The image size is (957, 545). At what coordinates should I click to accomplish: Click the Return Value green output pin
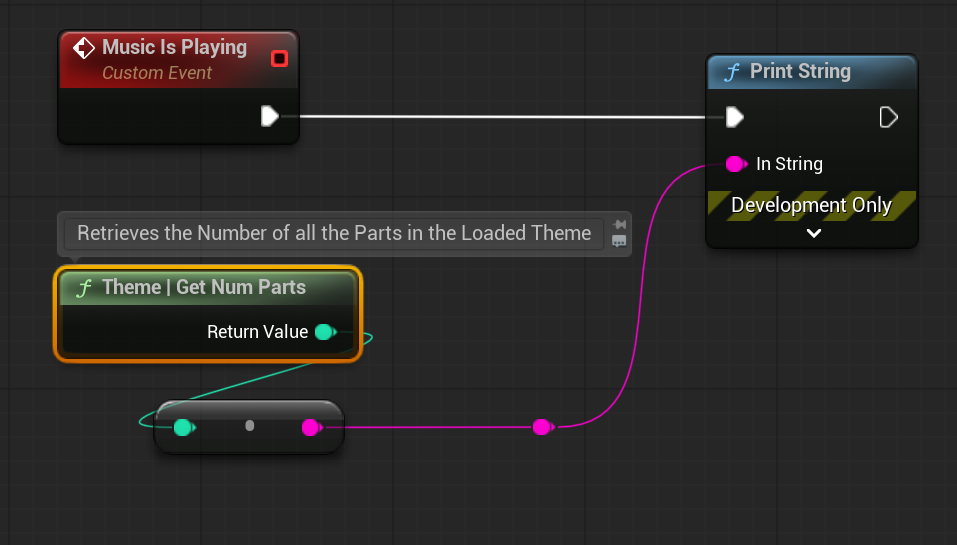[324, 332]
